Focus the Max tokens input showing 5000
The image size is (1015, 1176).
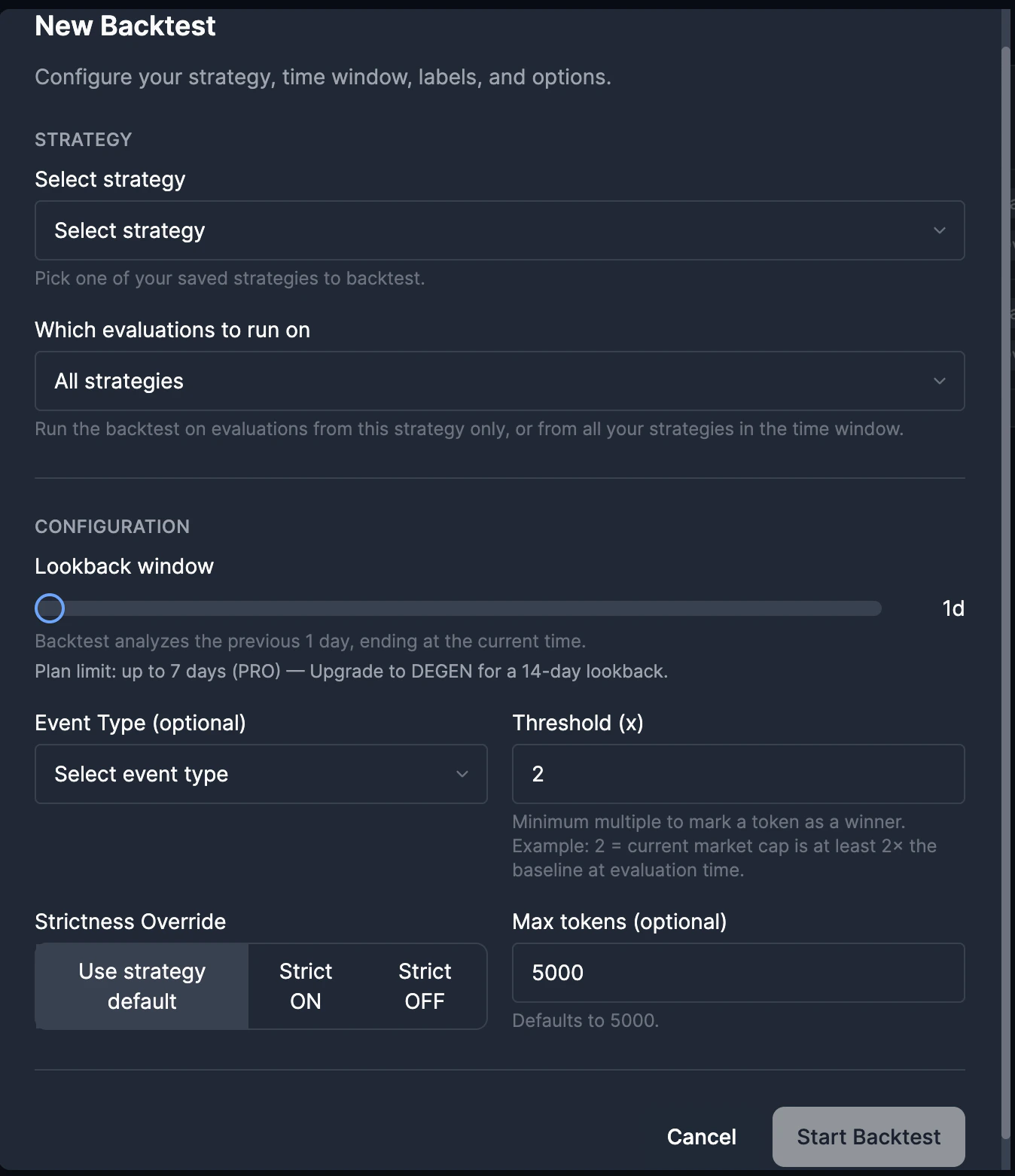point(737,973)
